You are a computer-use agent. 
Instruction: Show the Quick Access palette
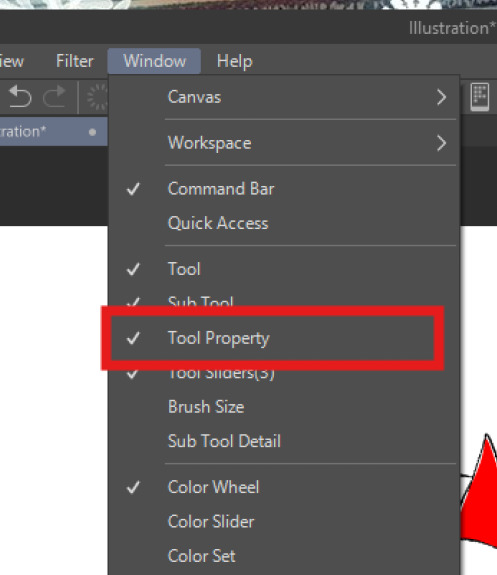[x=284, y=223]
